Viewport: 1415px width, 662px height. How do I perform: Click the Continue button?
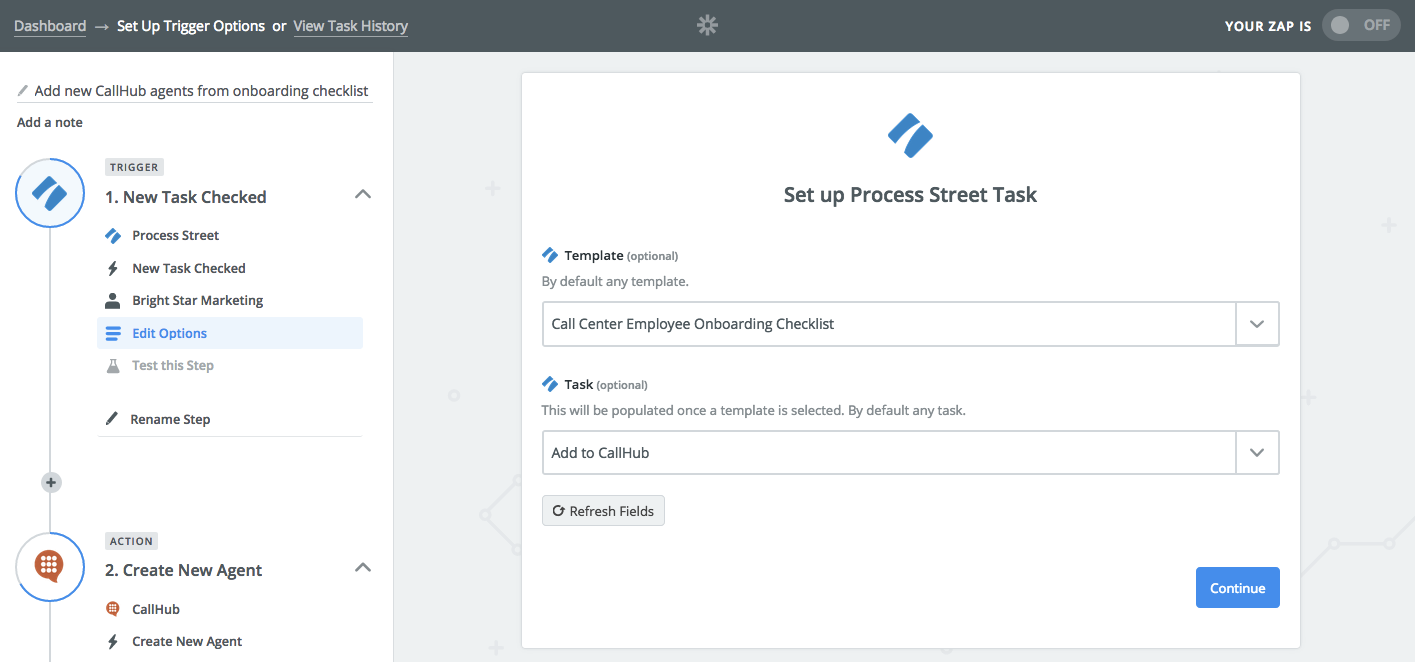pyautogui.click(x=1237, y=588)
